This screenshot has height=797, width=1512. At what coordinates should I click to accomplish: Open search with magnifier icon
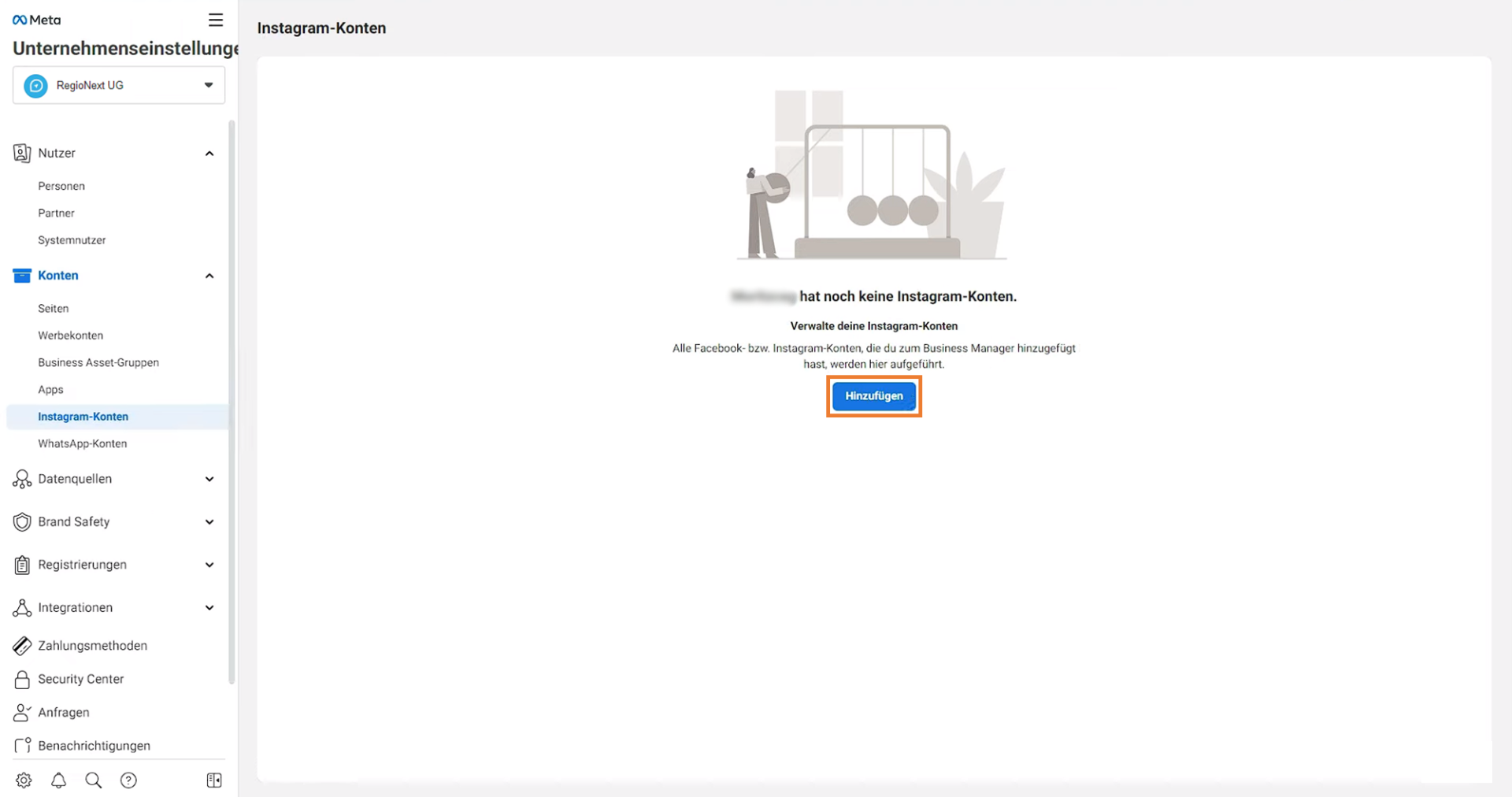click(x=94, y=780)
